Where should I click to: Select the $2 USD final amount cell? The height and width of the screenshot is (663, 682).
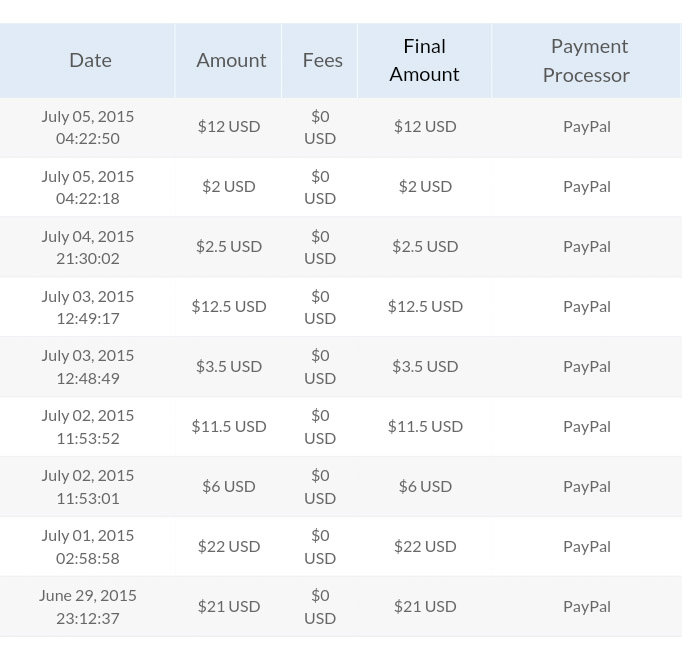point(425,186)
